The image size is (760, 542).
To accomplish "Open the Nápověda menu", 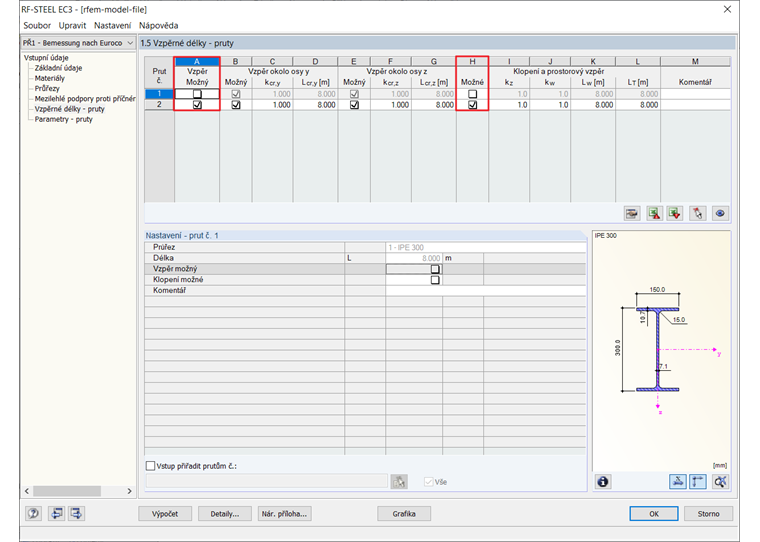I will click(x=158, y=25).
